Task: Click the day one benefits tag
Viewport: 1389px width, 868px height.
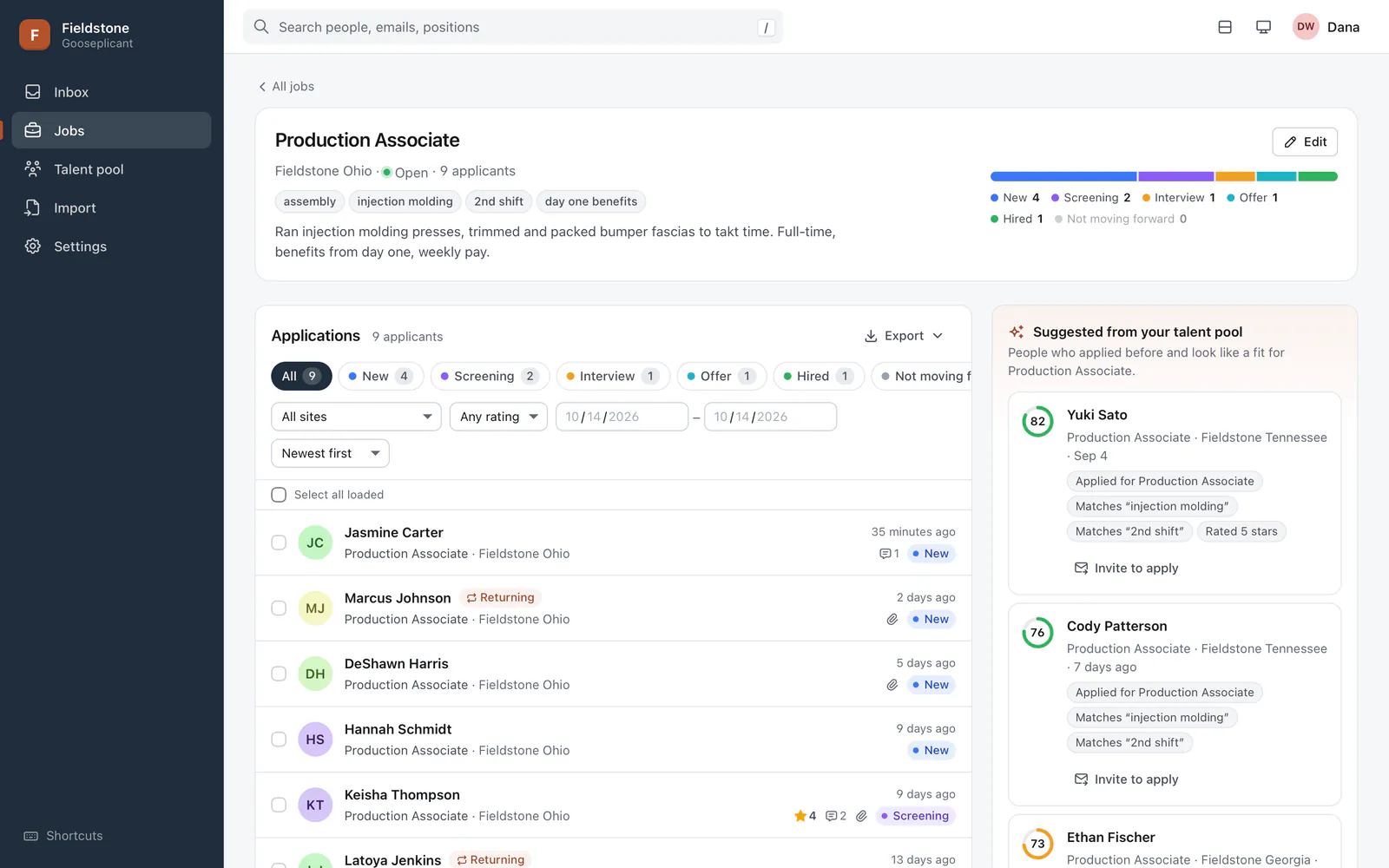Action: (591, 201)
